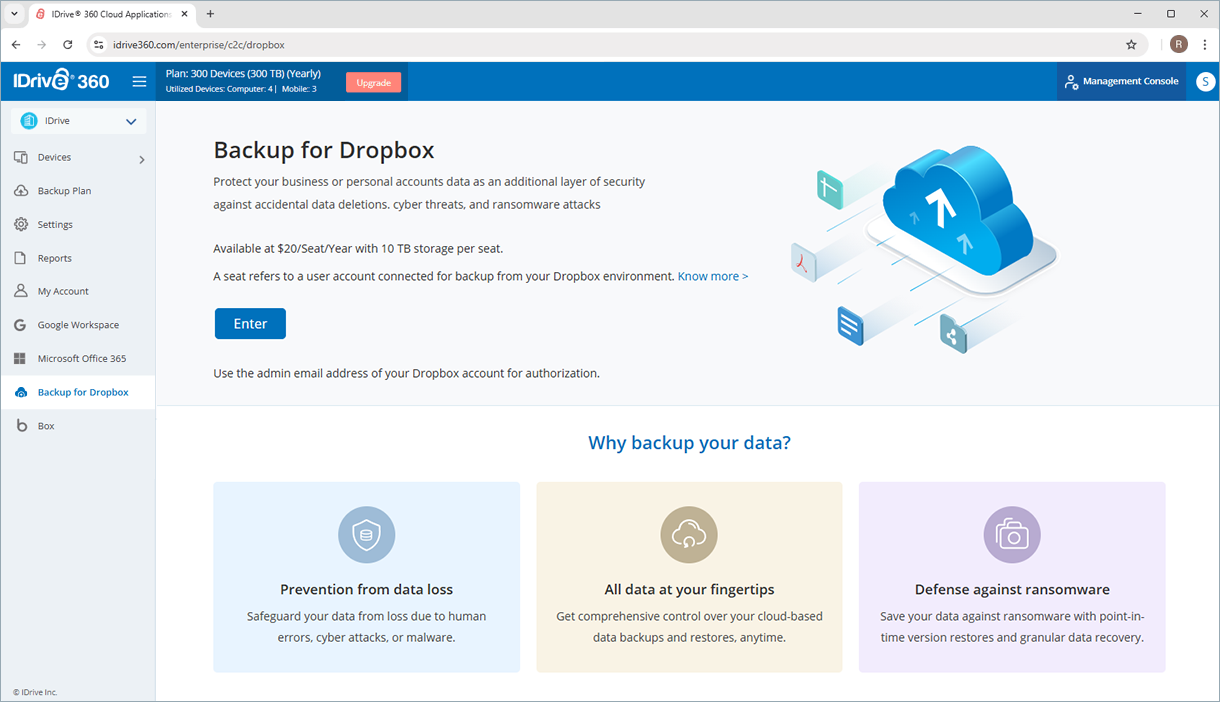Open the Chrome tab search dropdown
The width and height of the screenshot is (1220, 702).
[14, 14]
